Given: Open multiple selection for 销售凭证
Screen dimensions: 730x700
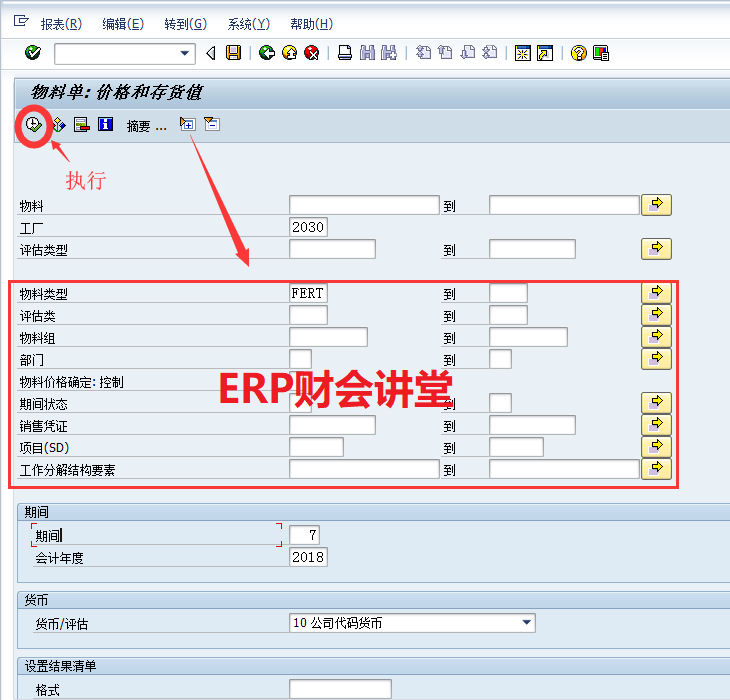Looking at the screenshot, I should (x=656, y=425).
